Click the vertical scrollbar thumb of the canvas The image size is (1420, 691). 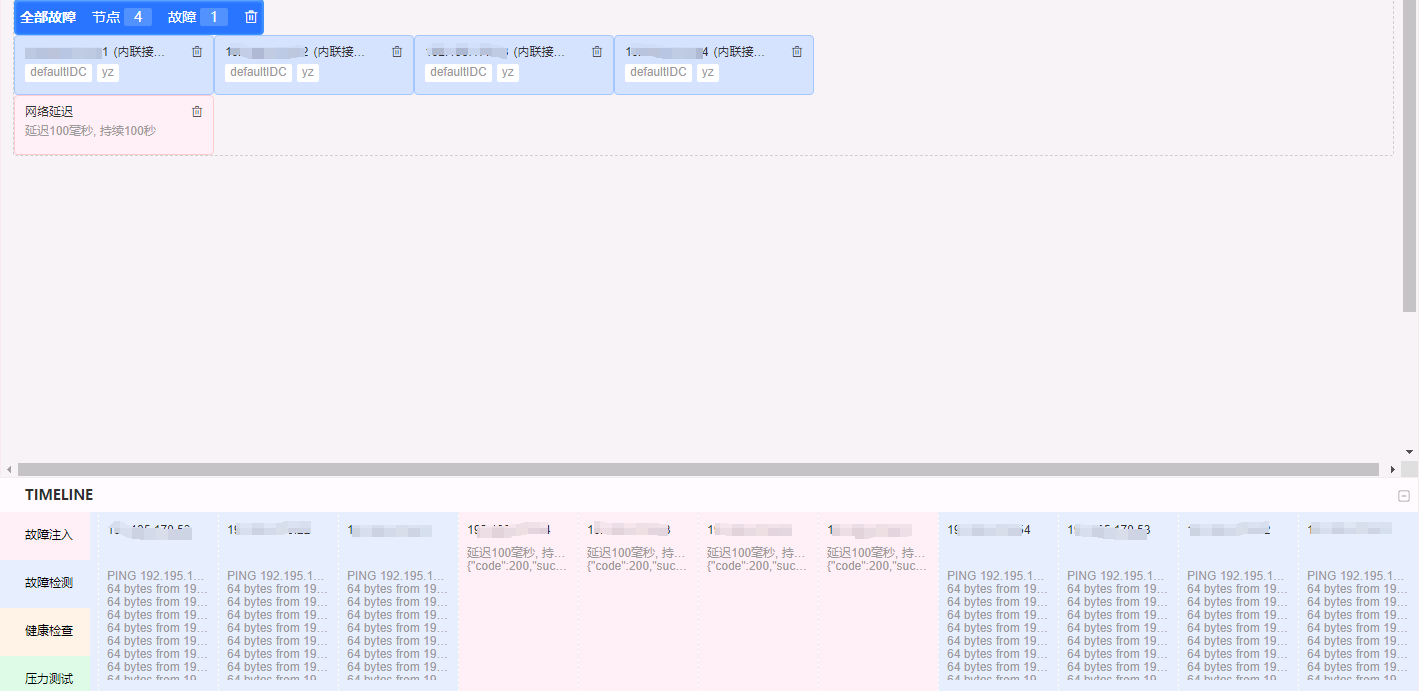click(1410, 156)
